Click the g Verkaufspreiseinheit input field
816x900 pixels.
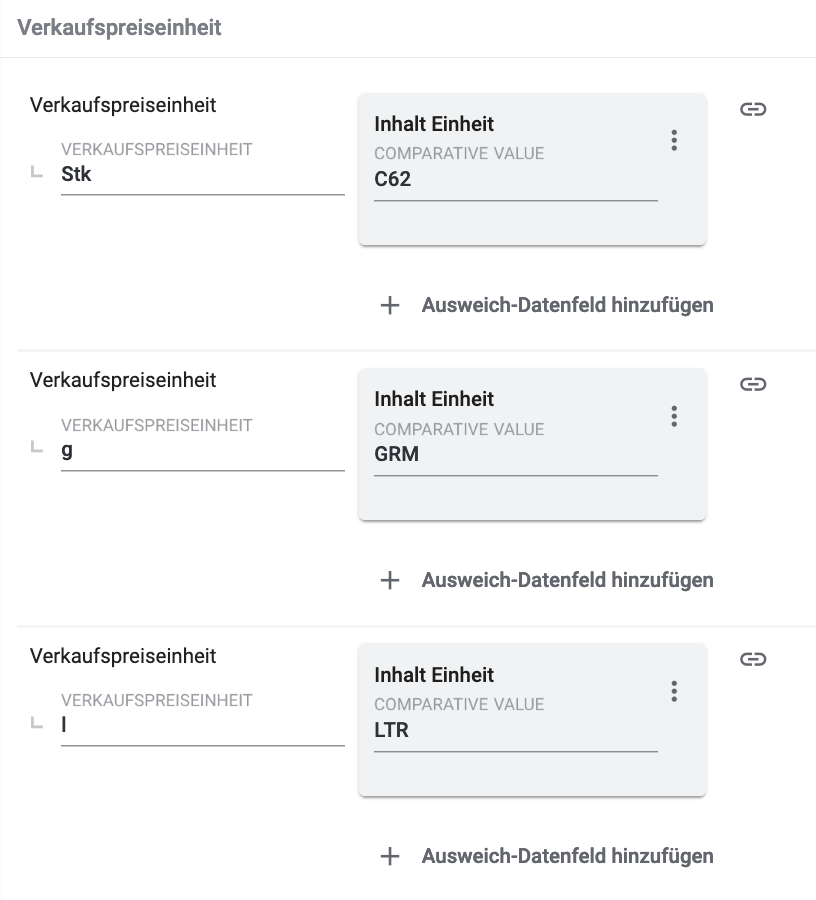(x=202, y=451)
